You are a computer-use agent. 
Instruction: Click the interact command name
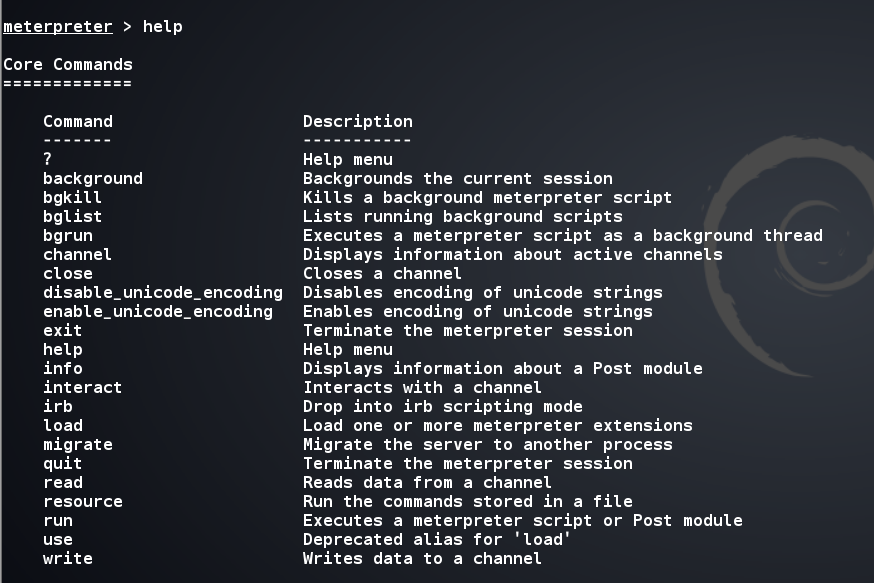pos(82,387)
